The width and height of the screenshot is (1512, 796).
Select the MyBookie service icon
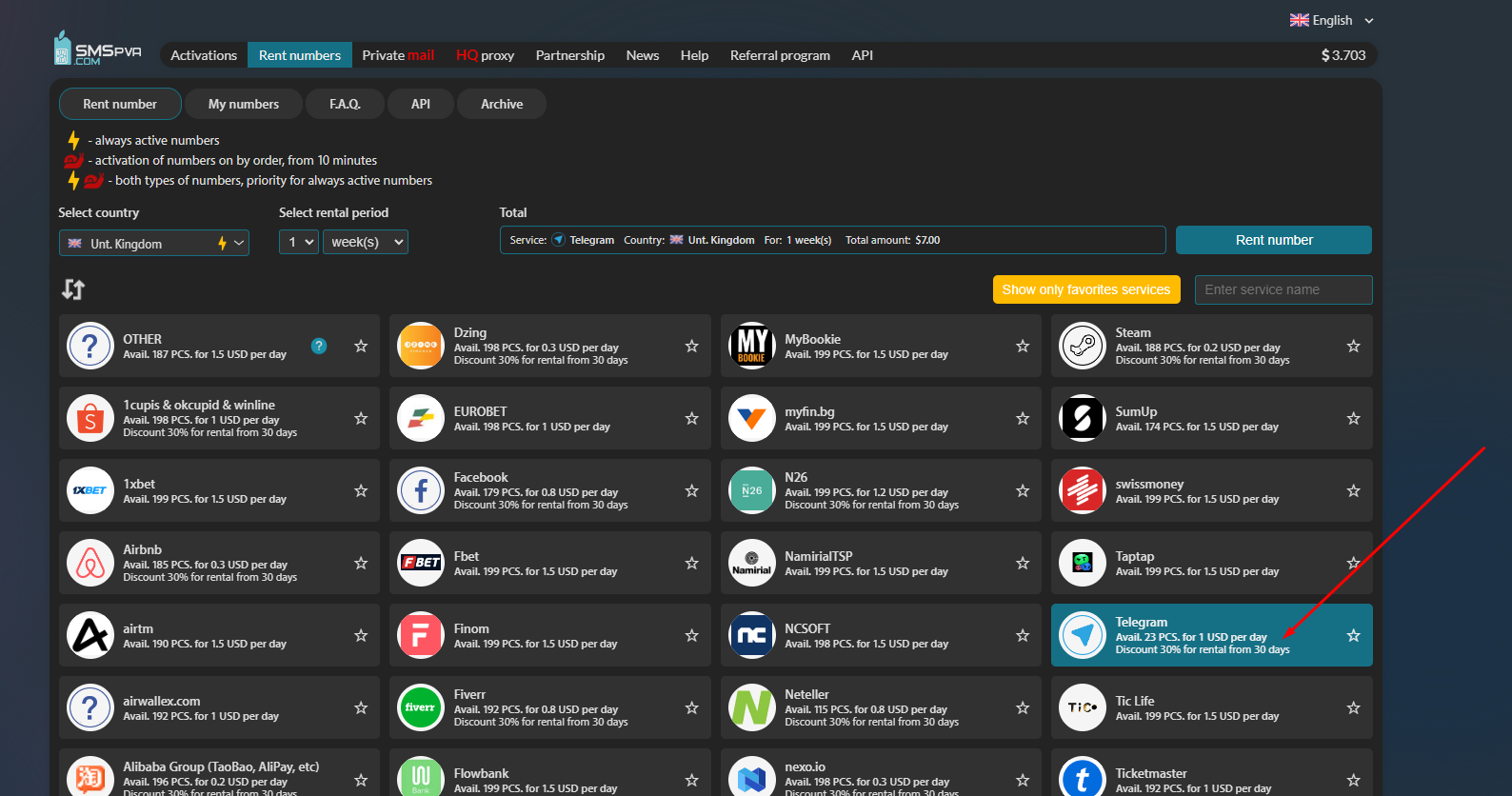point(752,346)
